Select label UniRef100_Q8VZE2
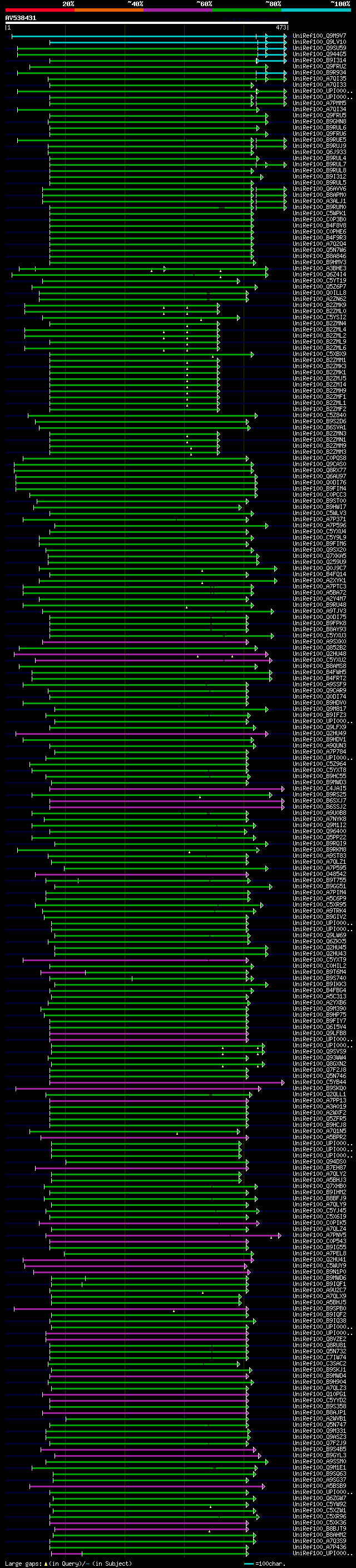 (319, 1339)
